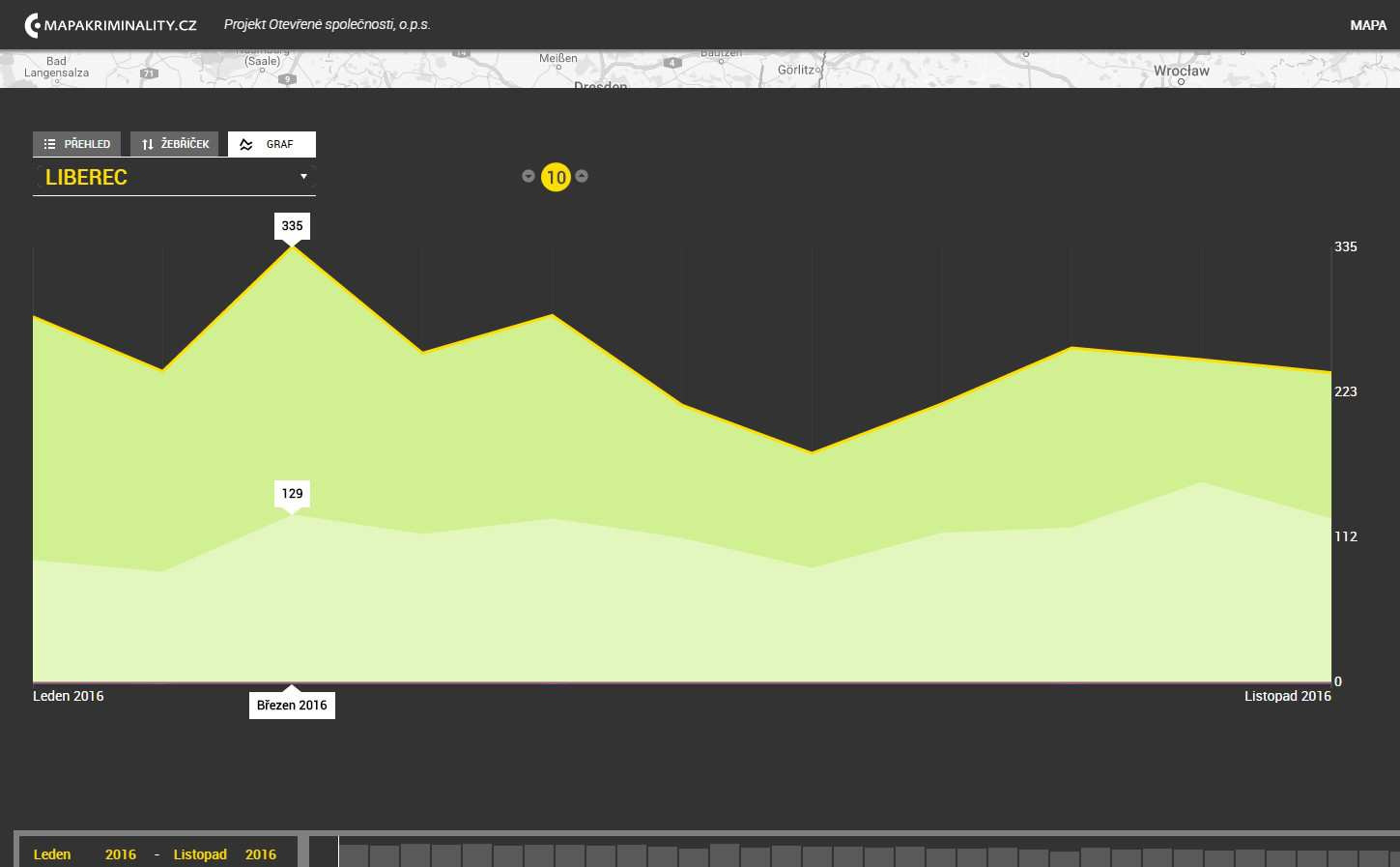Click the y-axis value 223
1400x867 pixels.
[x=1346, y=391]
